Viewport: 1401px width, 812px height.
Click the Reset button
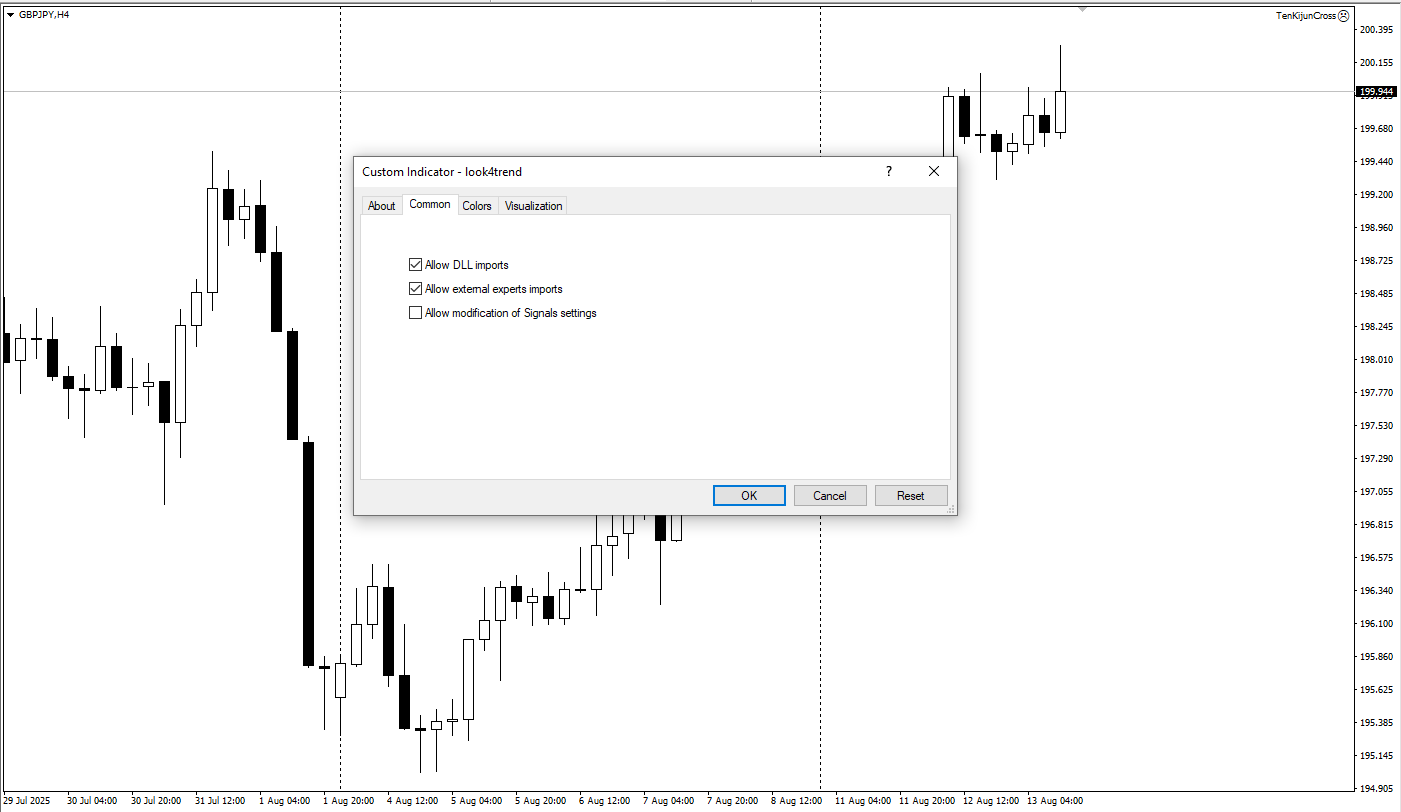[911, 496]
